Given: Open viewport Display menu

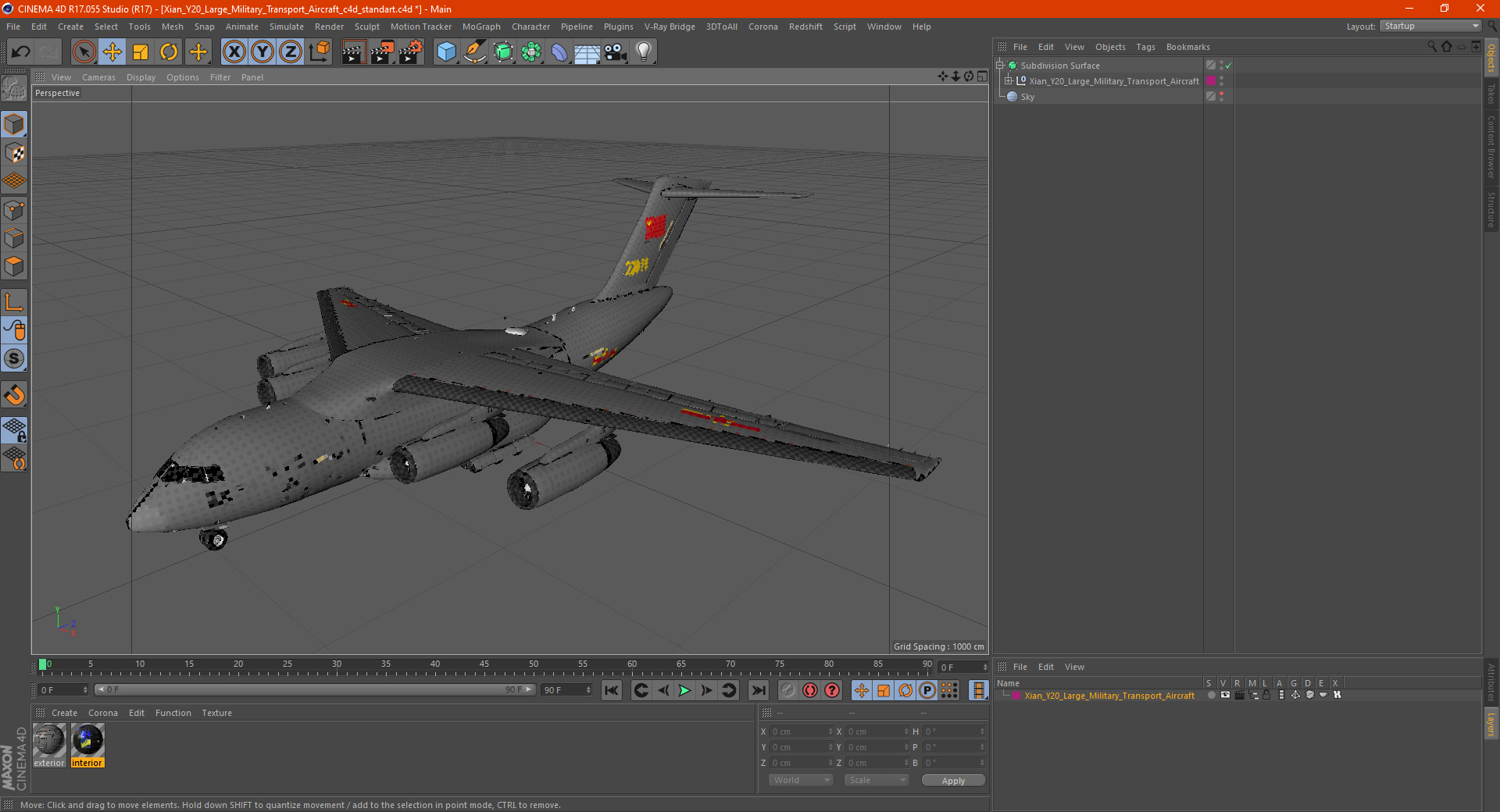Looking at the screenshot, I should (x=141, y=77).
